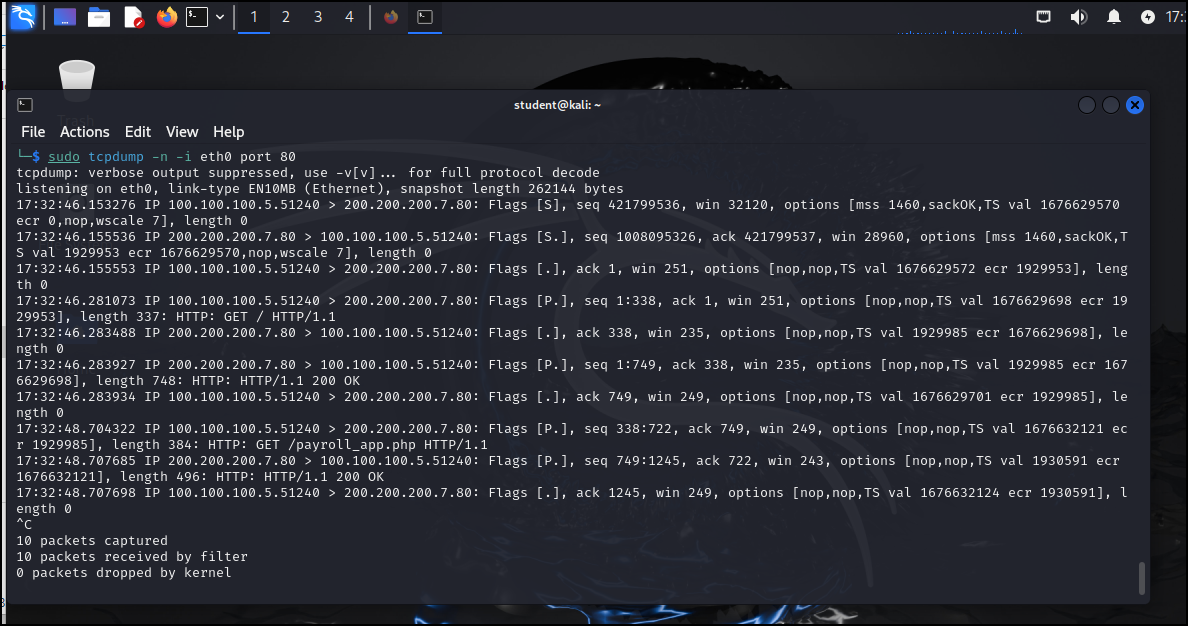Click the 'HTTP: GET / HTTP/1.1' text
Screen dimensions: 1188x626
(x=255, y=317)
